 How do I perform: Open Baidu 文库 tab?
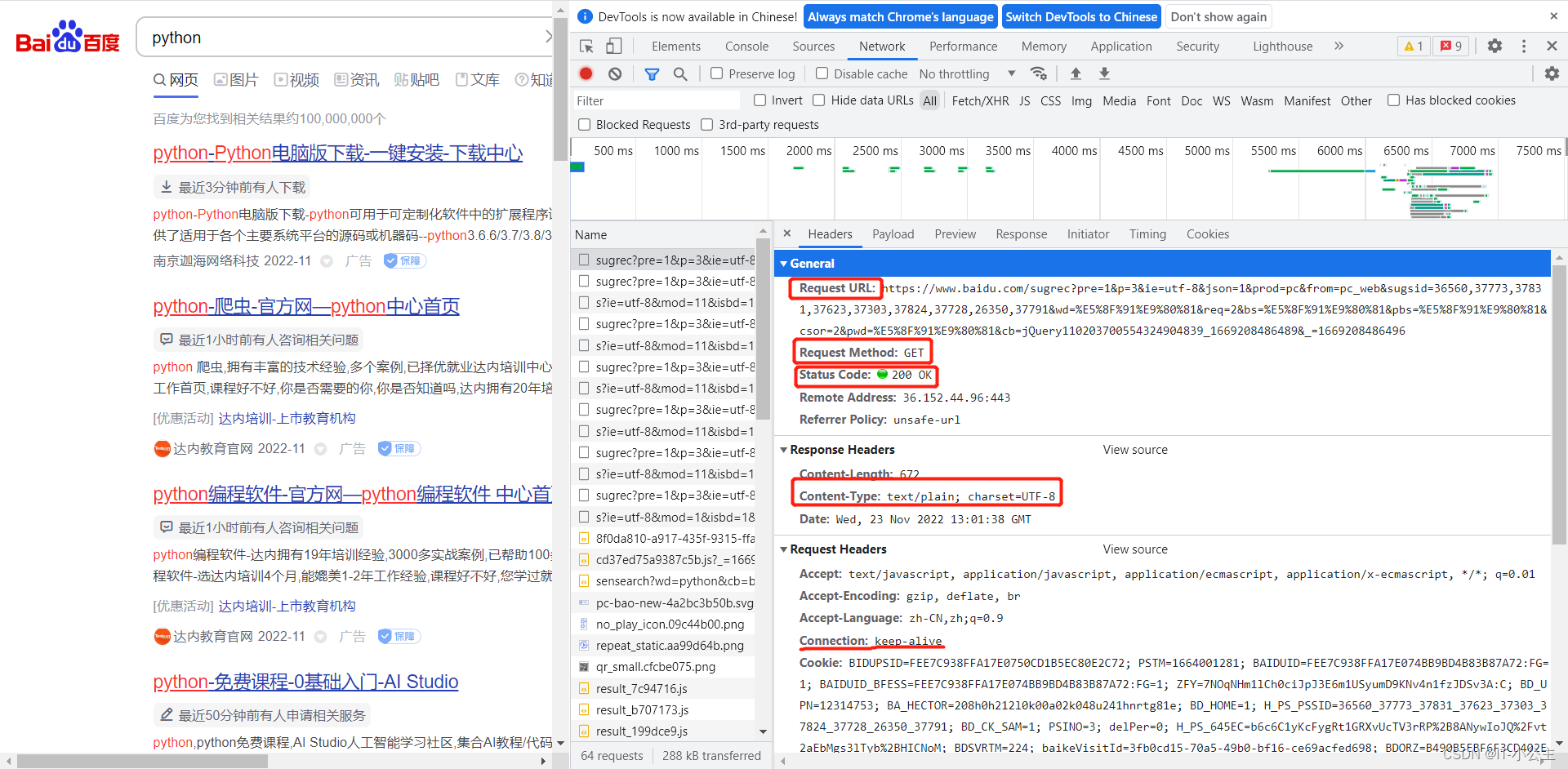click(x=477, y=80)
